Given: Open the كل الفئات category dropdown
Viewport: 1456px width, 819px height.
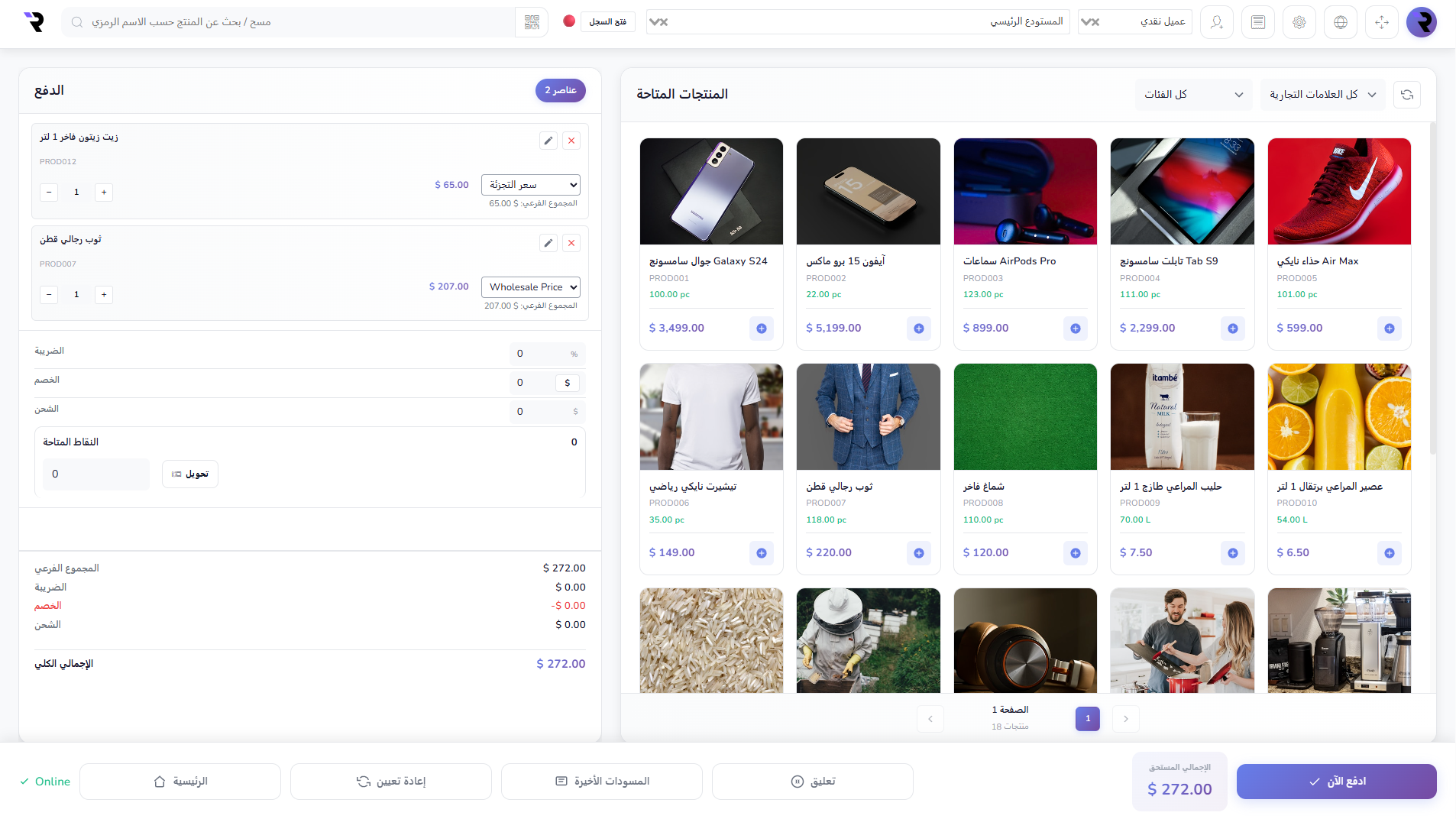Looking at the screenshot, I should click(1192, 95).
